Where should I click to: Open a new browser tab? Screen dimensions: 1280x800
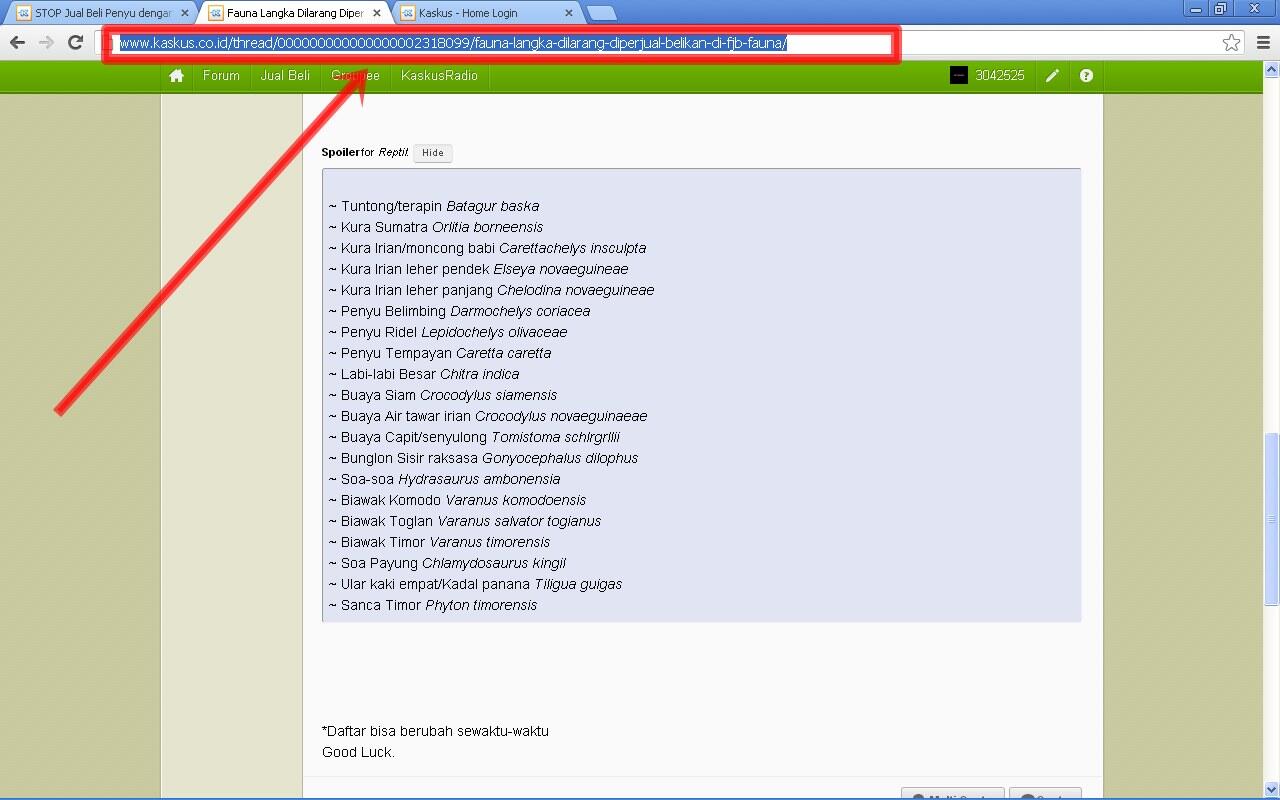[601, 13]
